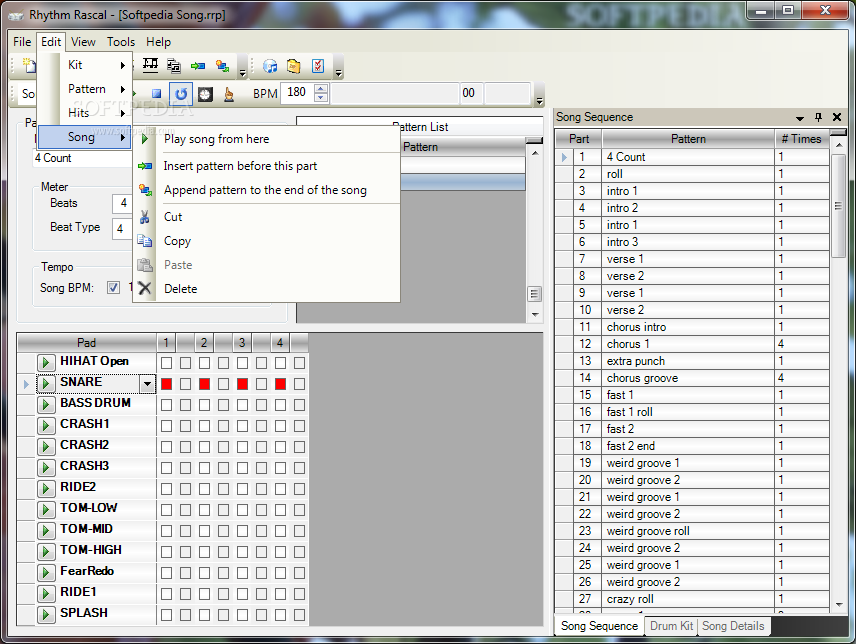
Task: Turn off the SNARE hit on beat 2
Action: [204, 384]
